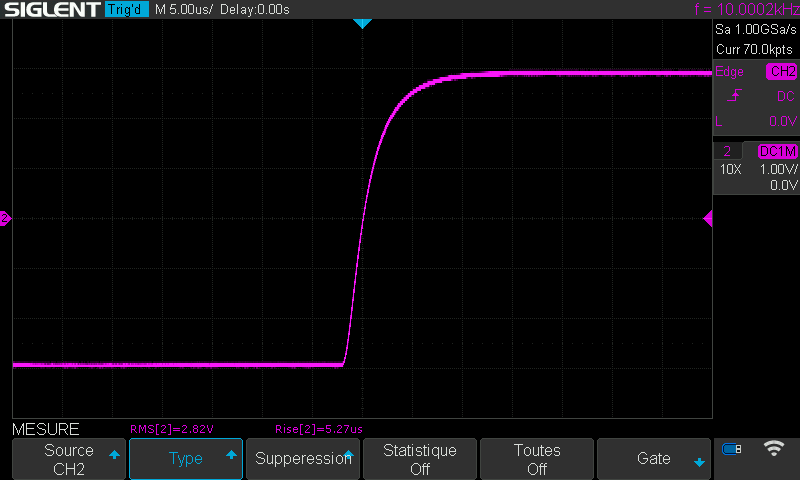Click the trigger position marker at top

362,23
